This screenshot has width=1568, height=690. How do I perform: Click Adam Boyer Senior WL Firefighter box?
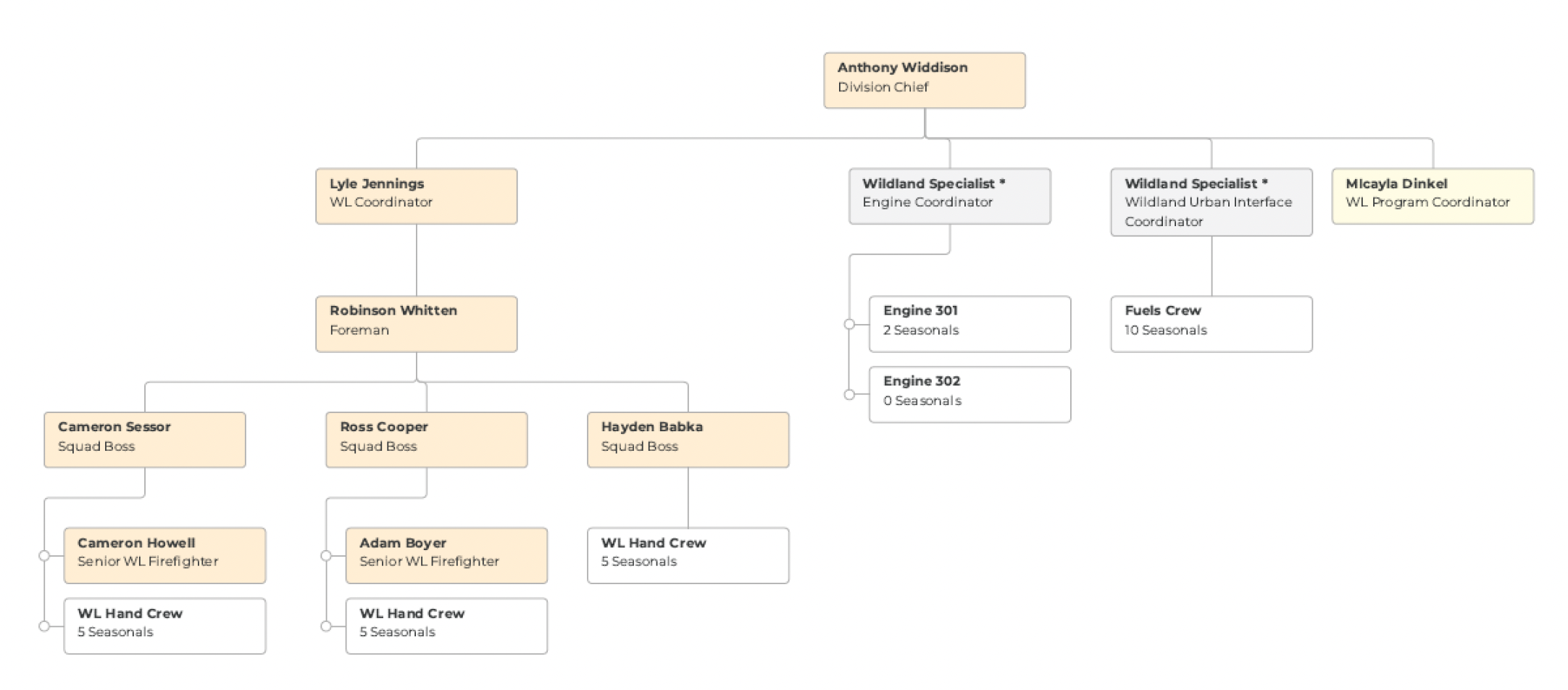tap(446, 555)
